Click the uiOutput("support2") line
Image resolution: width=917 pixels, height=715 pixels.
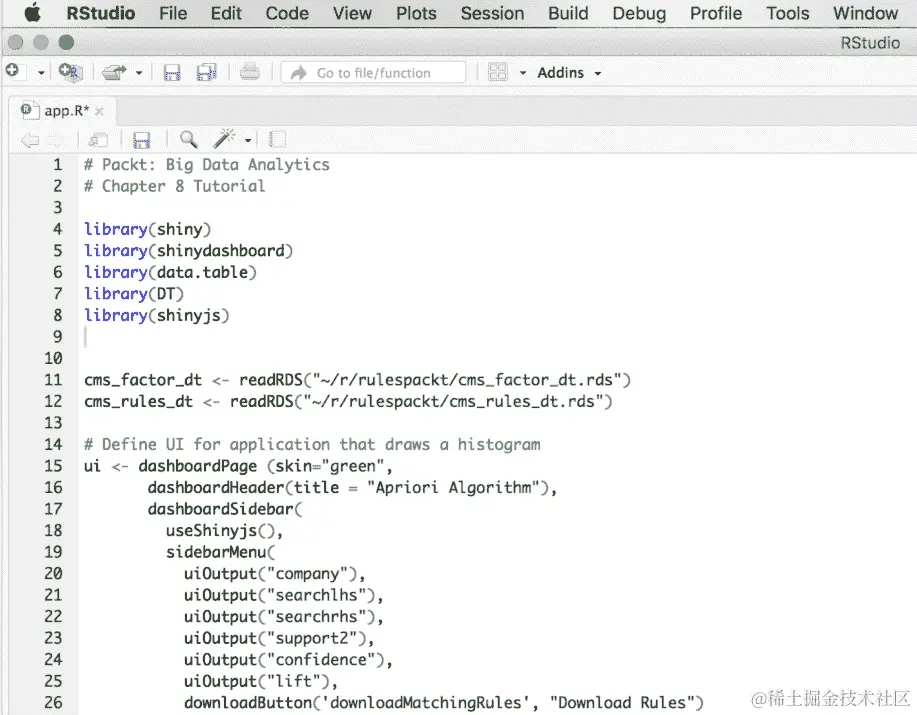279,639
